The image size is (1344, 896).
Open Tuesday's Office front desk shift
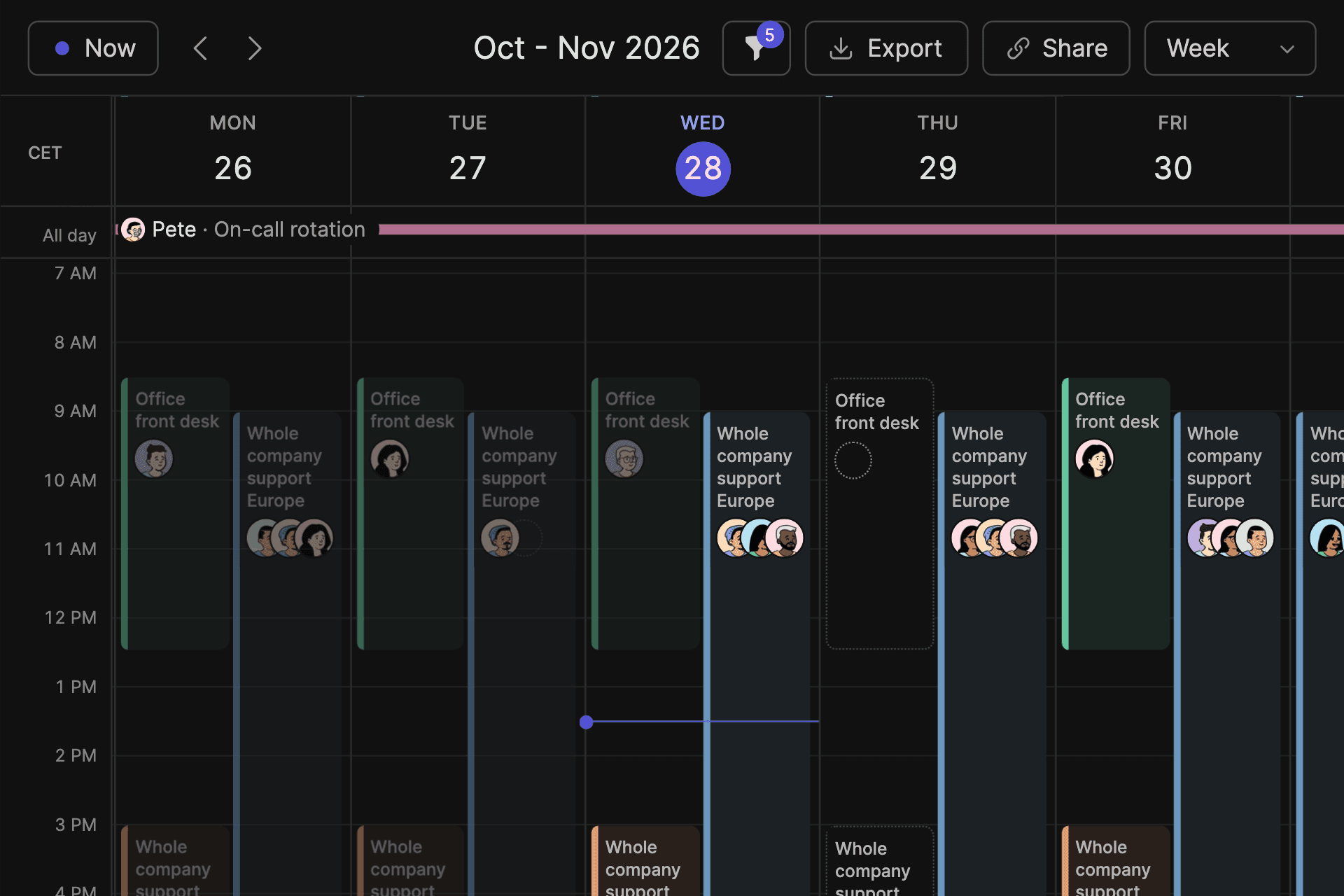(x=410, y=514)
